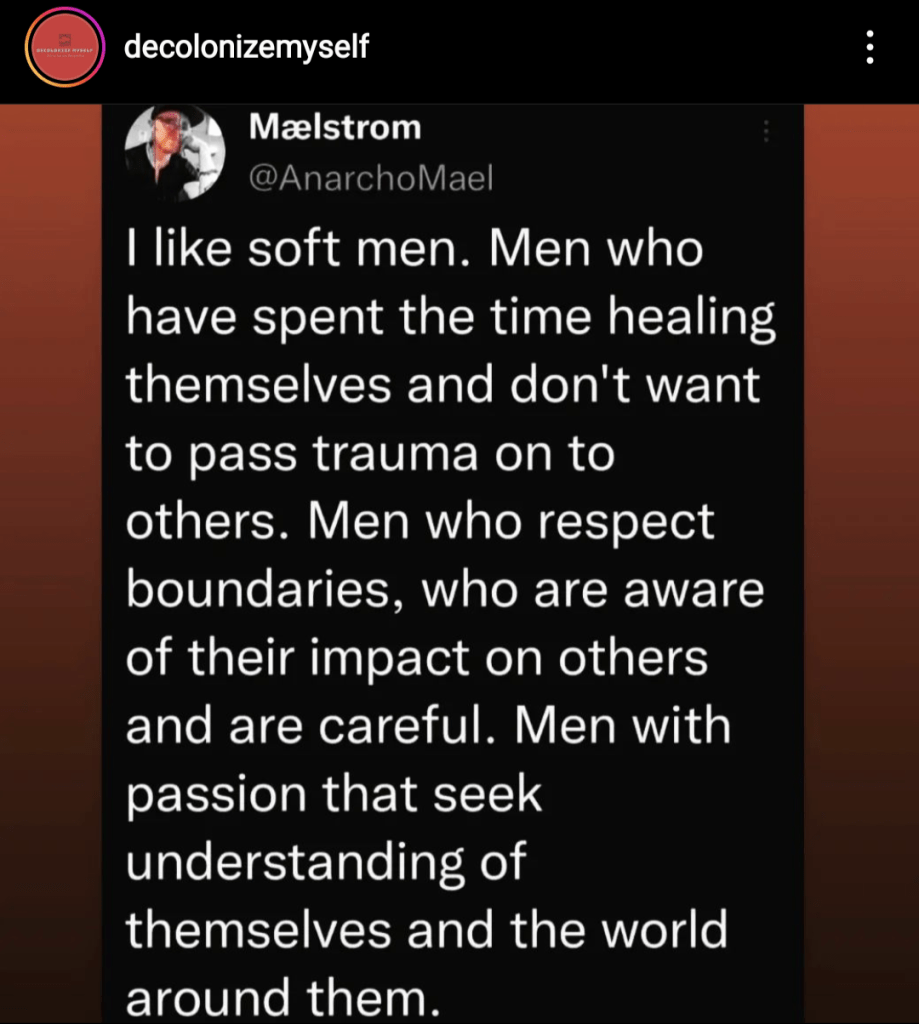The width and height of the screenshot is (919, 1024).
Task: Click the line 'of their impact on others'
Action: (x=417, y=658)
